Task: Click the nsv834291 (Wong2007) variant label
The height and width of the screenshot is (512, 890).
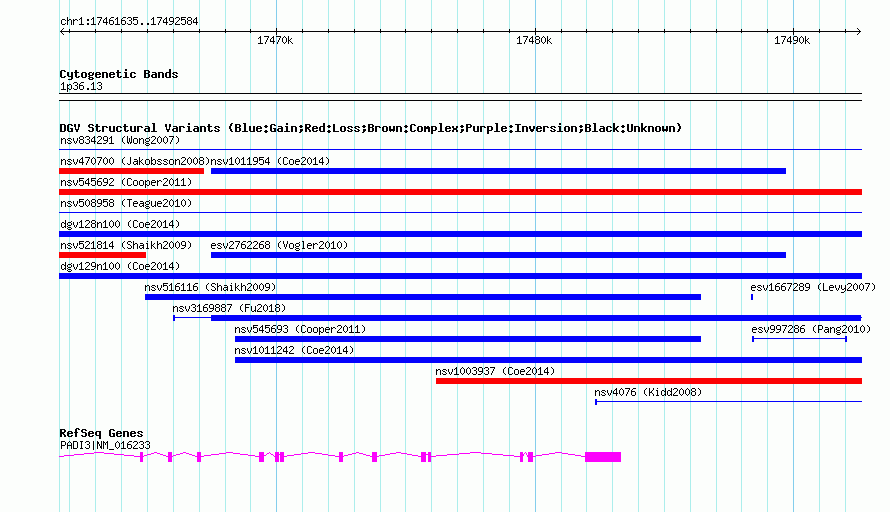Action: (x=120, y=140)
